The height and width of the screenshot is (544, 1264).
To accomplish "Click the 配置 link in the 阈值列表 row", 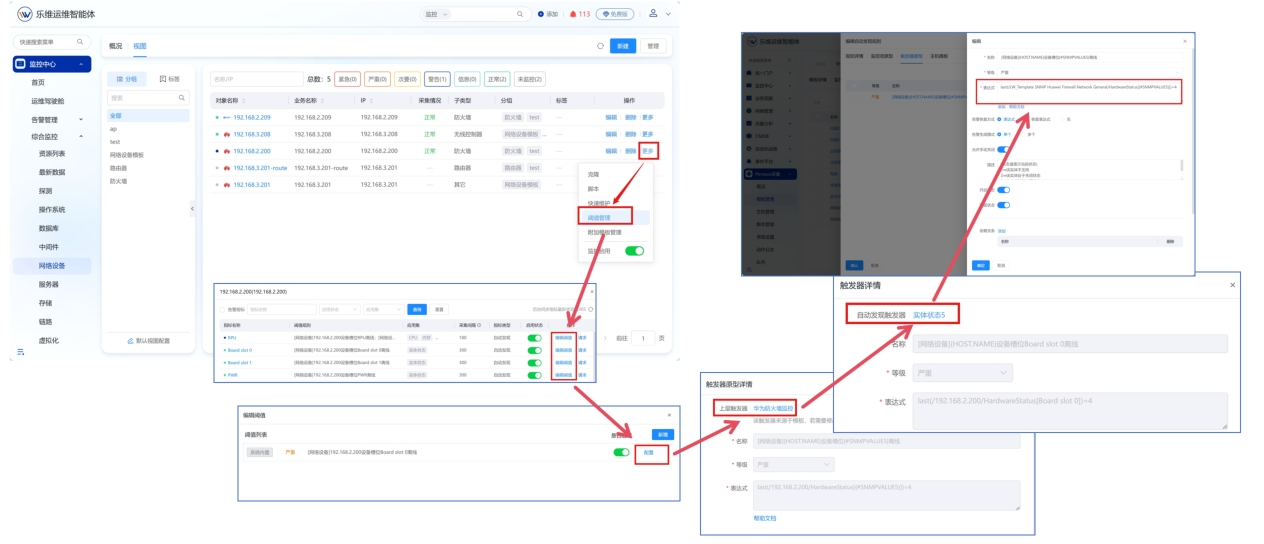I will click(x=649, y=452).
